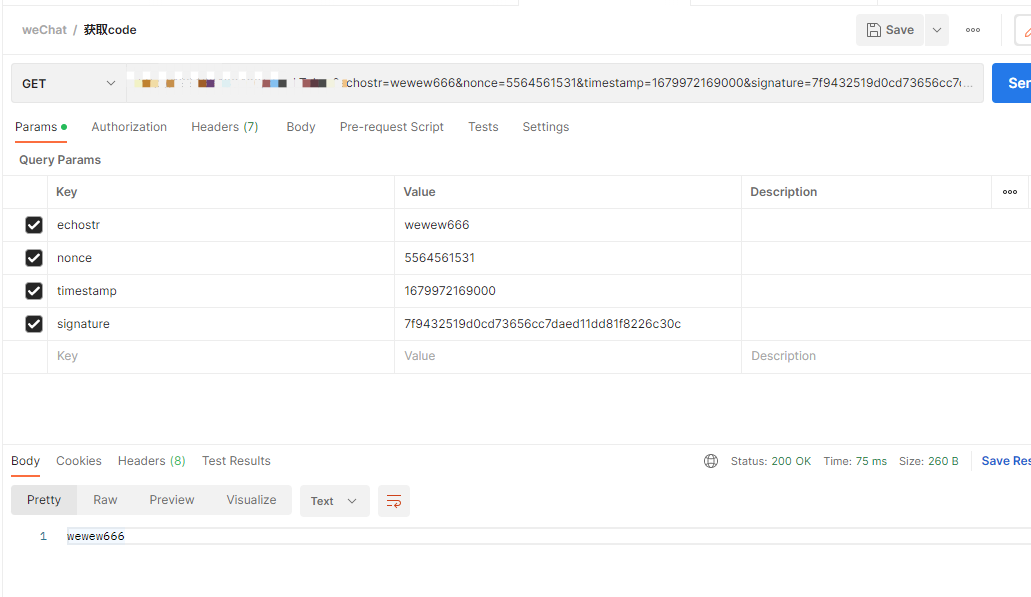
Task: Click the wewew666 value cell
Action: 568,225
